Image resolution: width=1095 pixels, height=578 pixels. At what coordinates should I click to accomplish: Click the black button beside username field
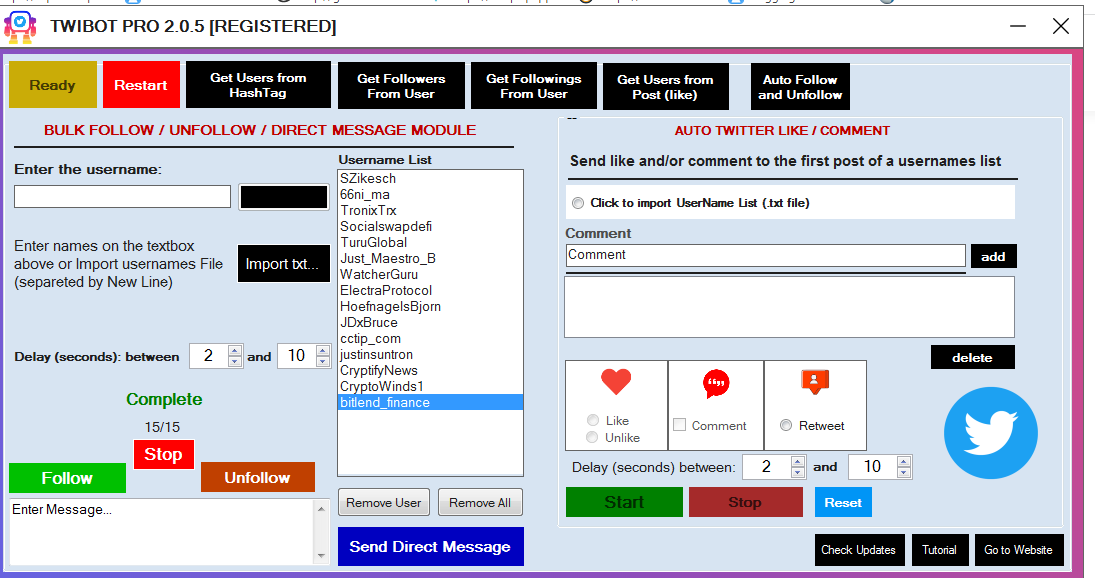[x=284, y=197]
